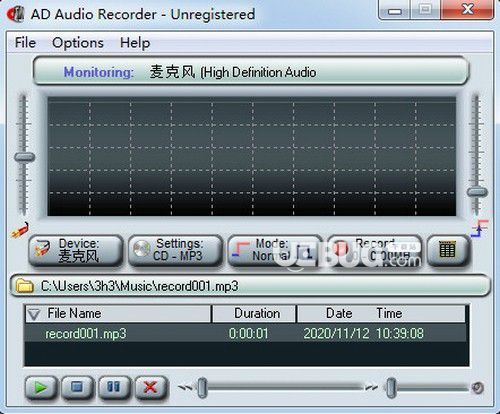Delete the recording with the red X
Viewport: 500px width, 414px height.
click(x=151, y=388)
